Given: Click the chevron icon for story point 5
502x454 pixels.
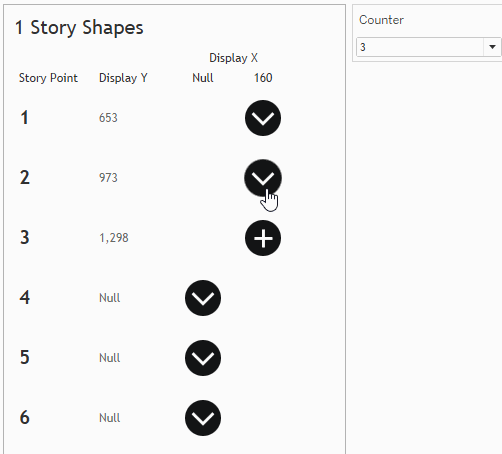Looking at the screenshot, I should [x=203, y=358].
